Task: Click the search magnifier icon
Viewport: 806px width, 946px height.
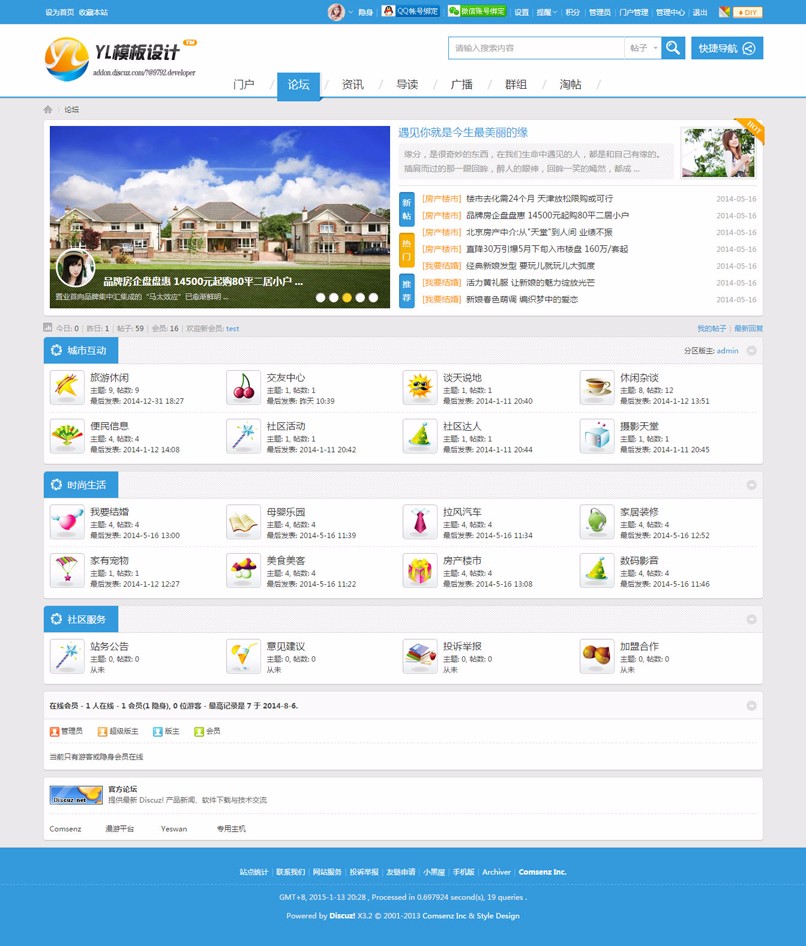Action: (x=672, y=47)
